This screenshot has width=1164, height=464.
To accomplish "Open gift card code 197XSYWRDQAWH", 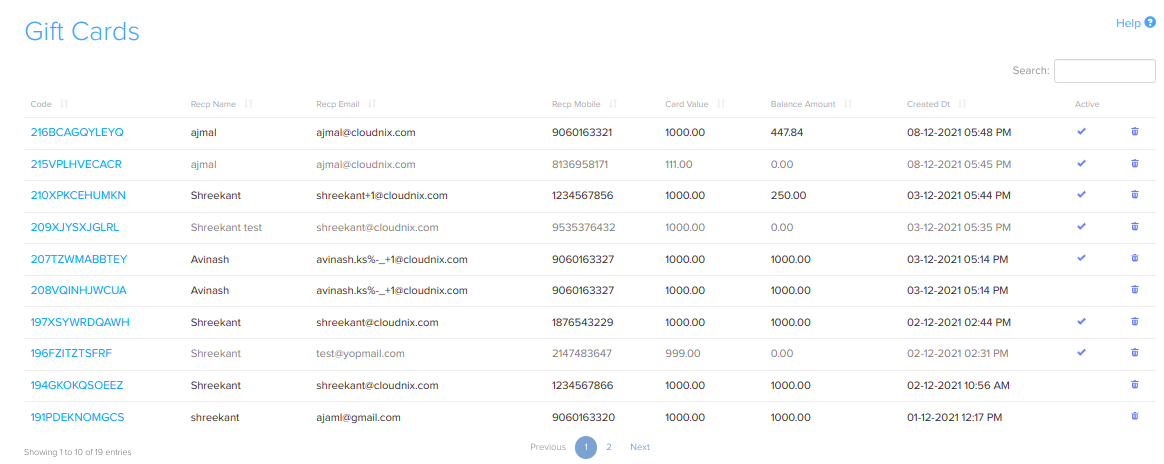I will 80,321.
